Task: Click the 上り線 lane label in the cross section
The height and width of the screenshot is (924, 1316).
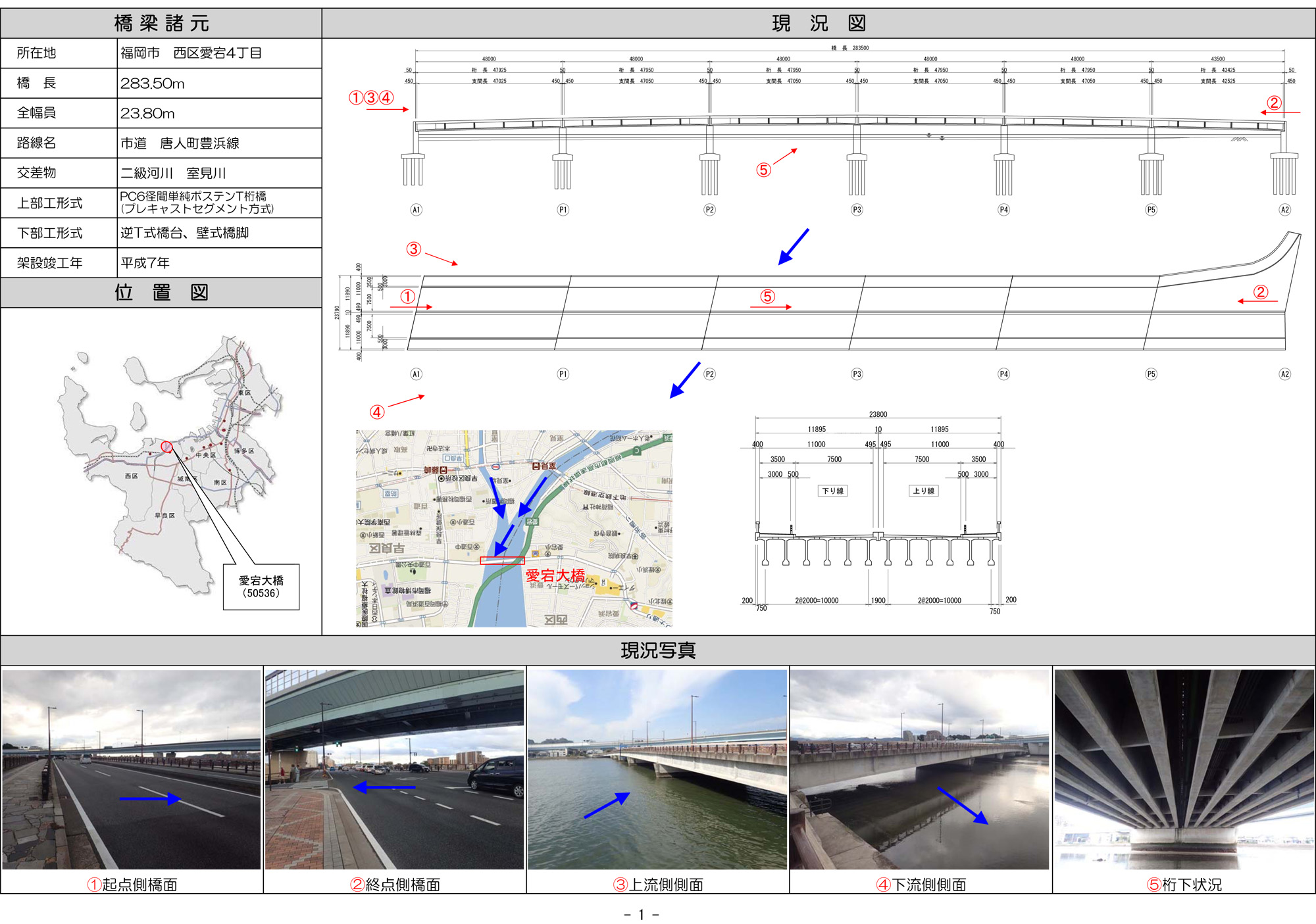Action: [x=923, y=491]
